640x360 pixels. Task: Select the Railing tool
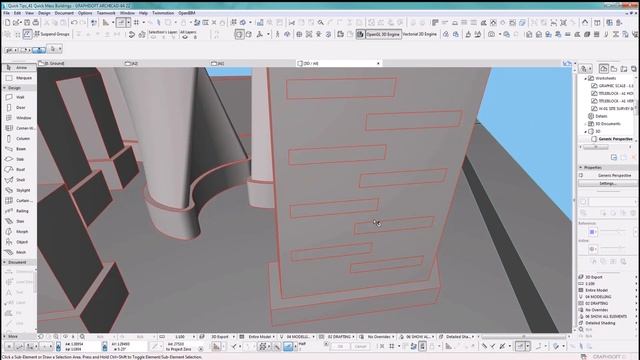[18, 211]
